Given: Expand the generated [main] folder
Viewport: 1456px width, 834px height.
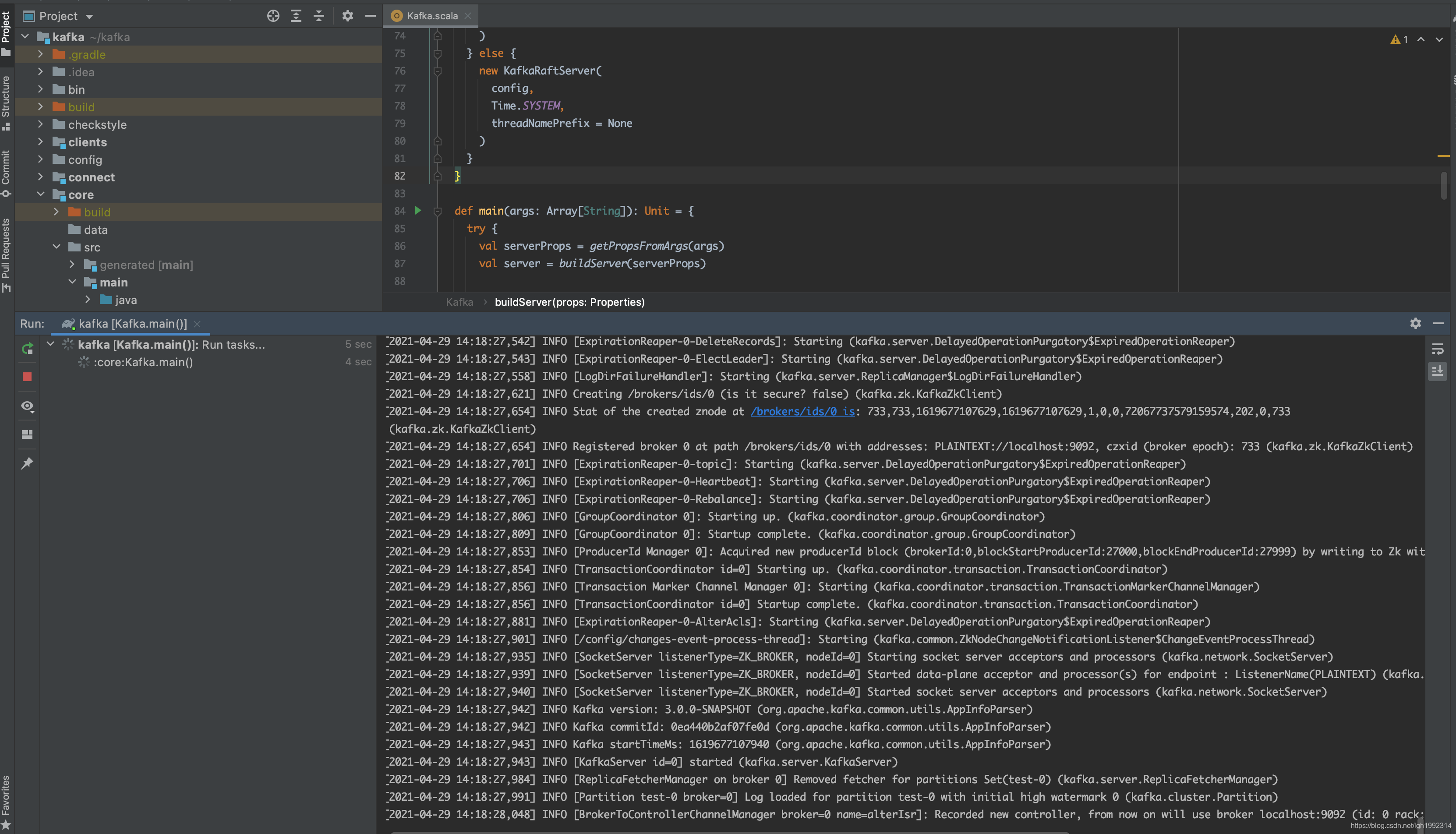Looking at the screenshot, I should click(x=71, y=265).
